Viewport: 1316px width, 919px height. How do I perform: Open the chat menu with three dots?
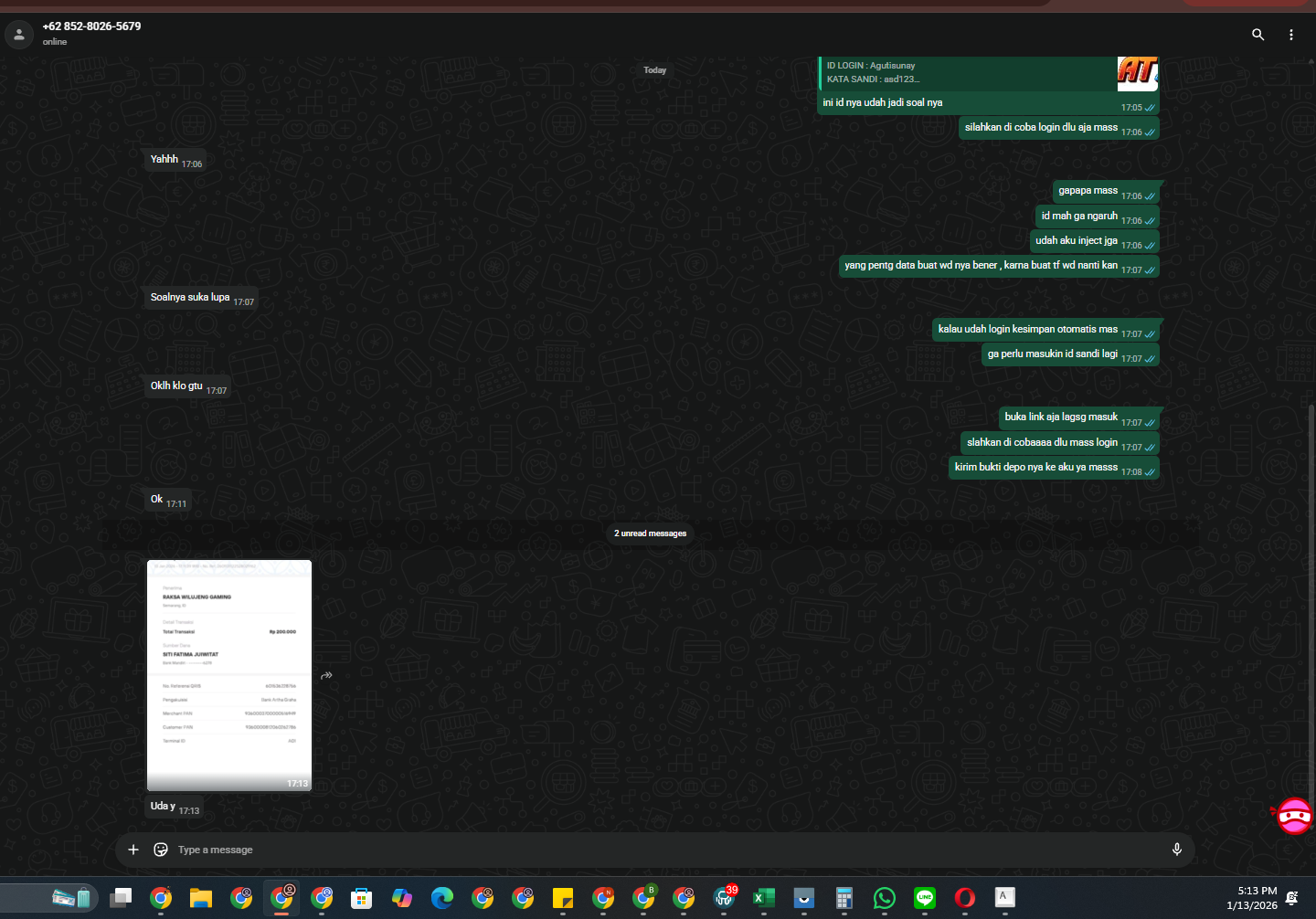click(x=1291, y=35)
